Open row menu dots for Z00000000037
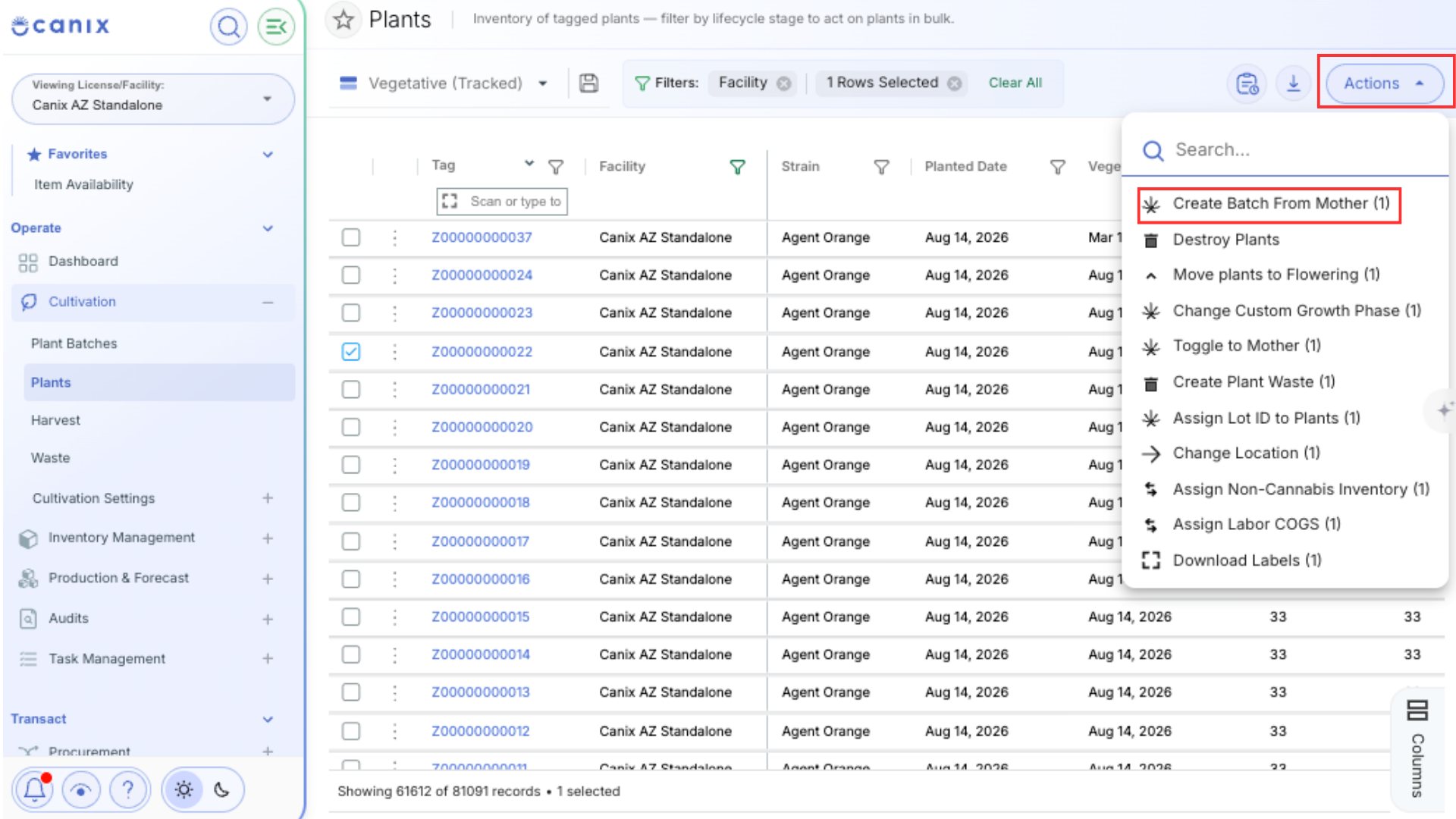The height and width of the screenshot is (819, 1456). (x=394, y=237)
